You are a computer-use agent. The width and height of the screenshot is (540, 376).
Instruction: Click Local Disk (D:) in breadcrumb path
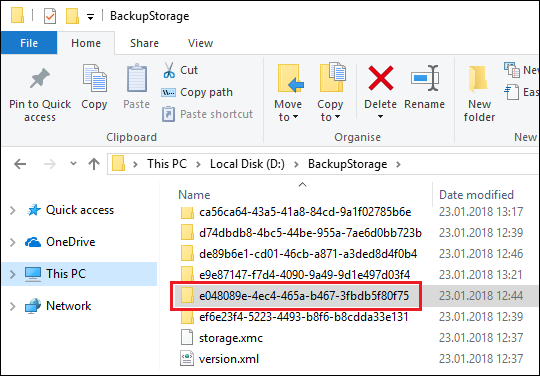[x=247, y=164]
